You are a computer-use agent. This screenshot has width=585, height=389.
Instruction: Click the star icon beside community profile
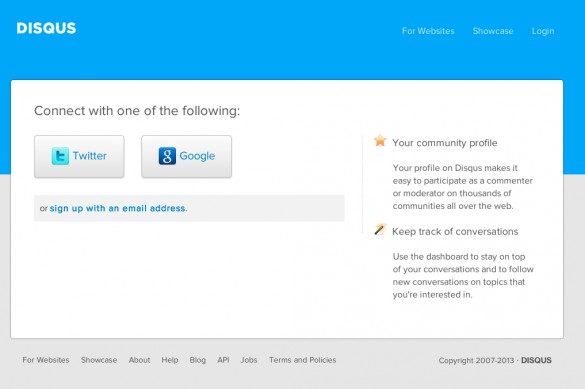[x=380, y=141]
